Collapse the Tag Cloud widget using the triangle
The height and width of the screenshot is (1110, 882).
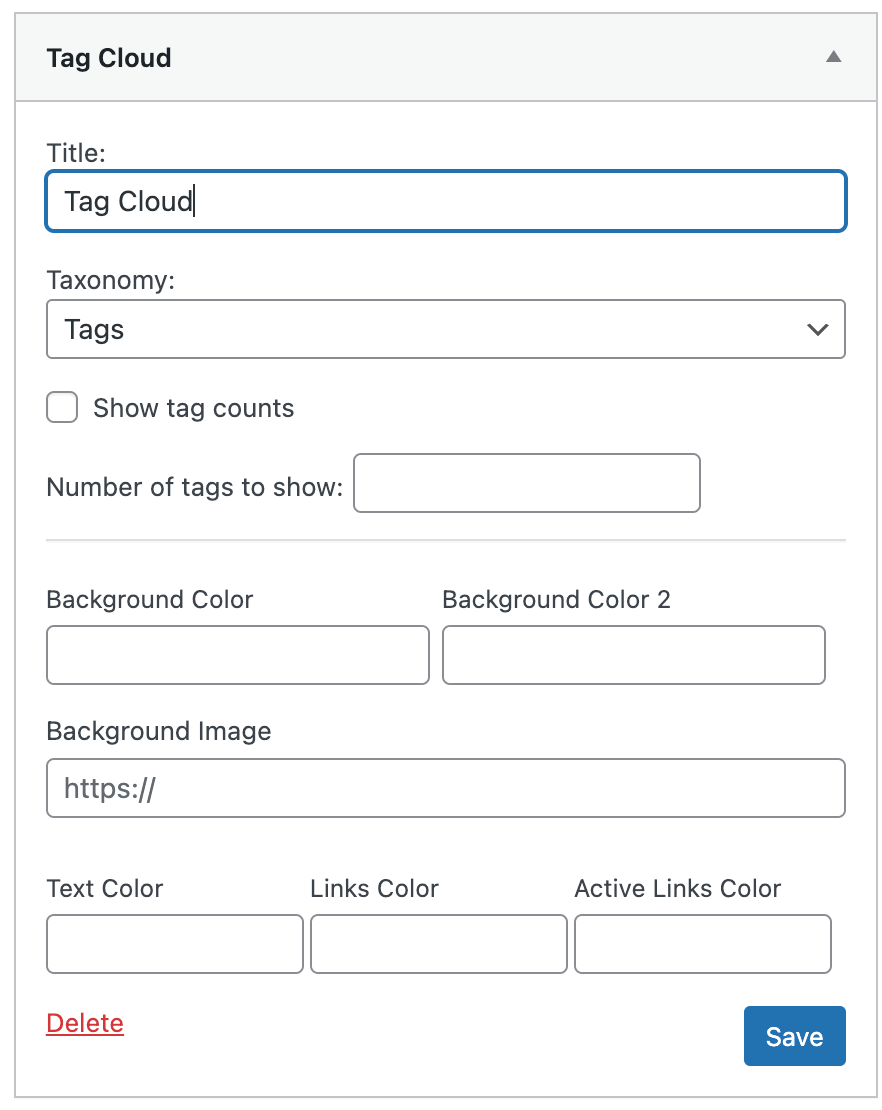833,57
